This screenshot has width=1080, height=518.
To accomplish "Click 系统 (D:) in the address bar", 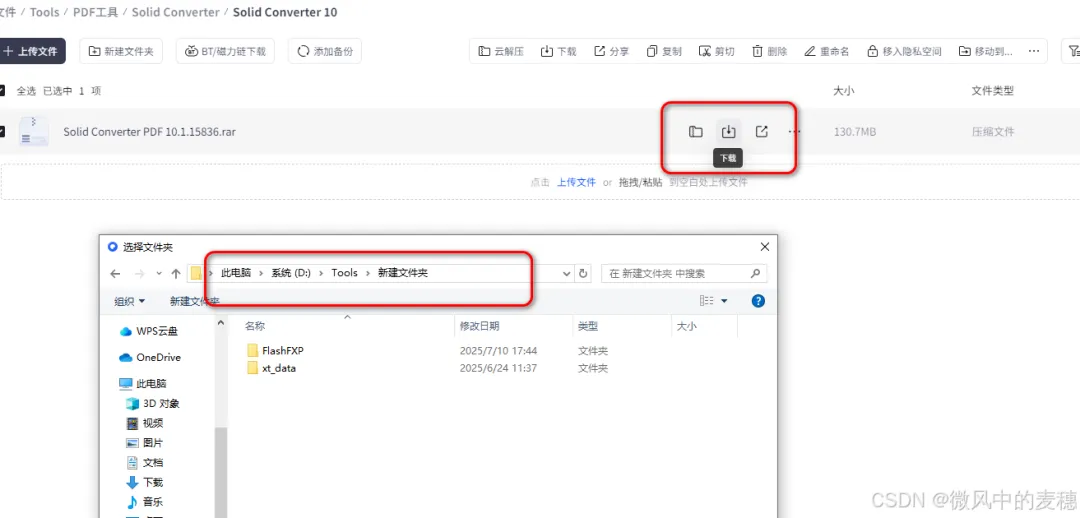I will (291, 273).
